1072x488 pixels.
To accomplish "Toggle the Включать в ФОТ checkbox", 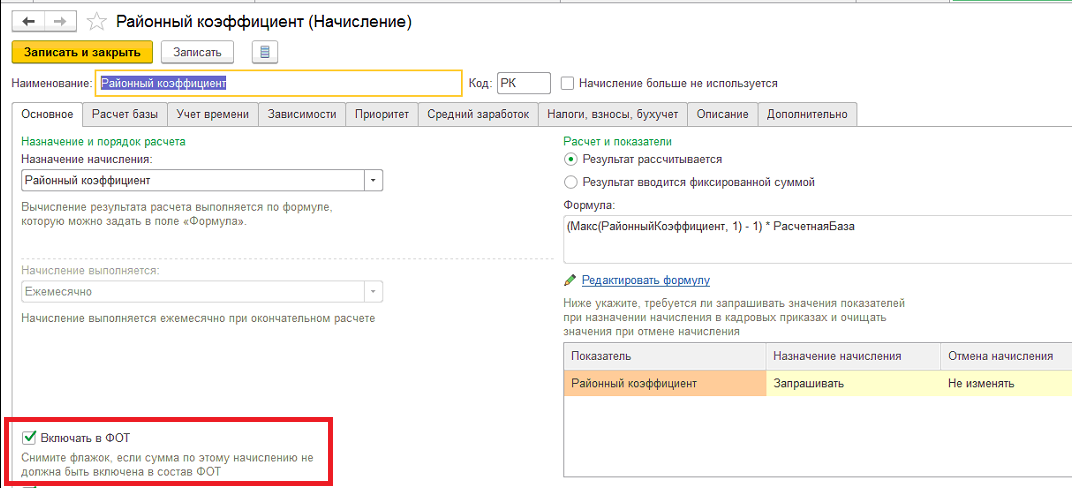I will (x=29, y=437).
